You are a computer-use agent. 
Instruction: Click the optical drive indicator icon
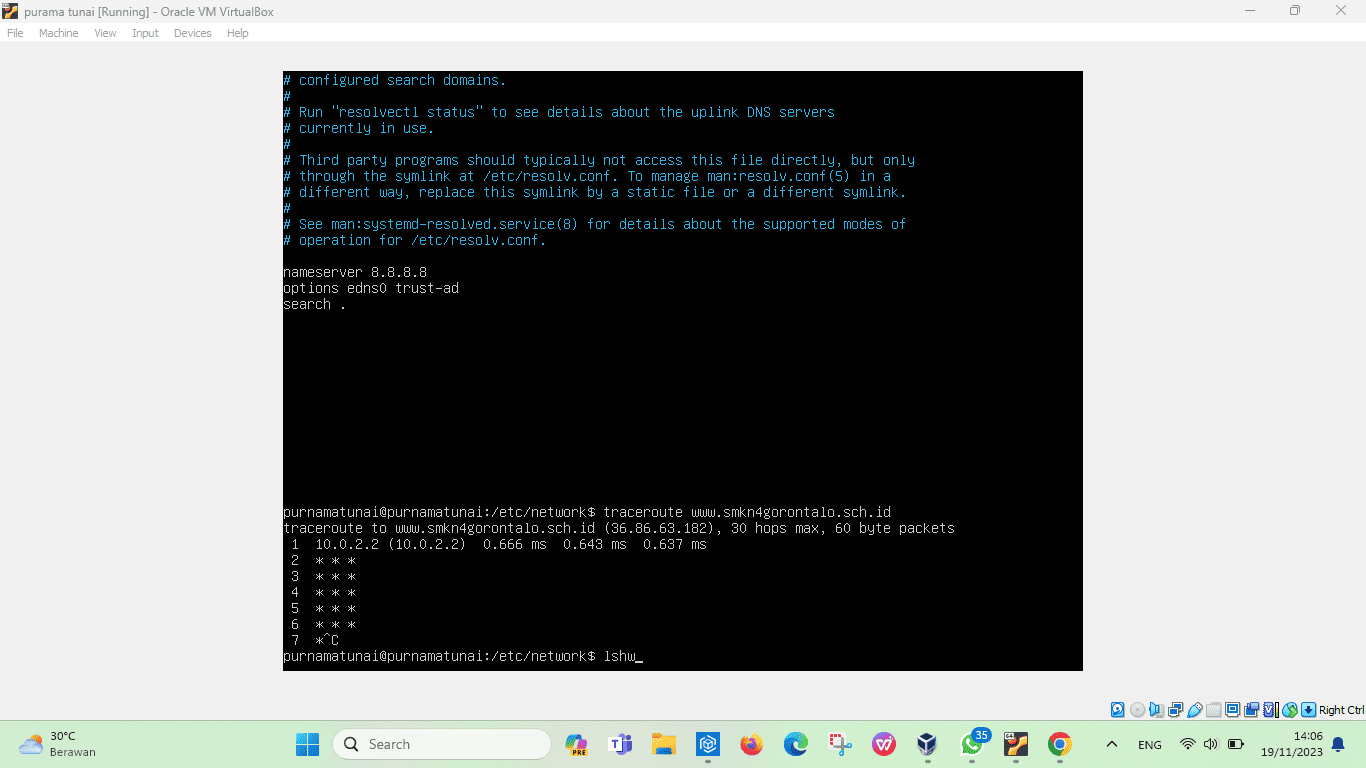pos(1137,710)
